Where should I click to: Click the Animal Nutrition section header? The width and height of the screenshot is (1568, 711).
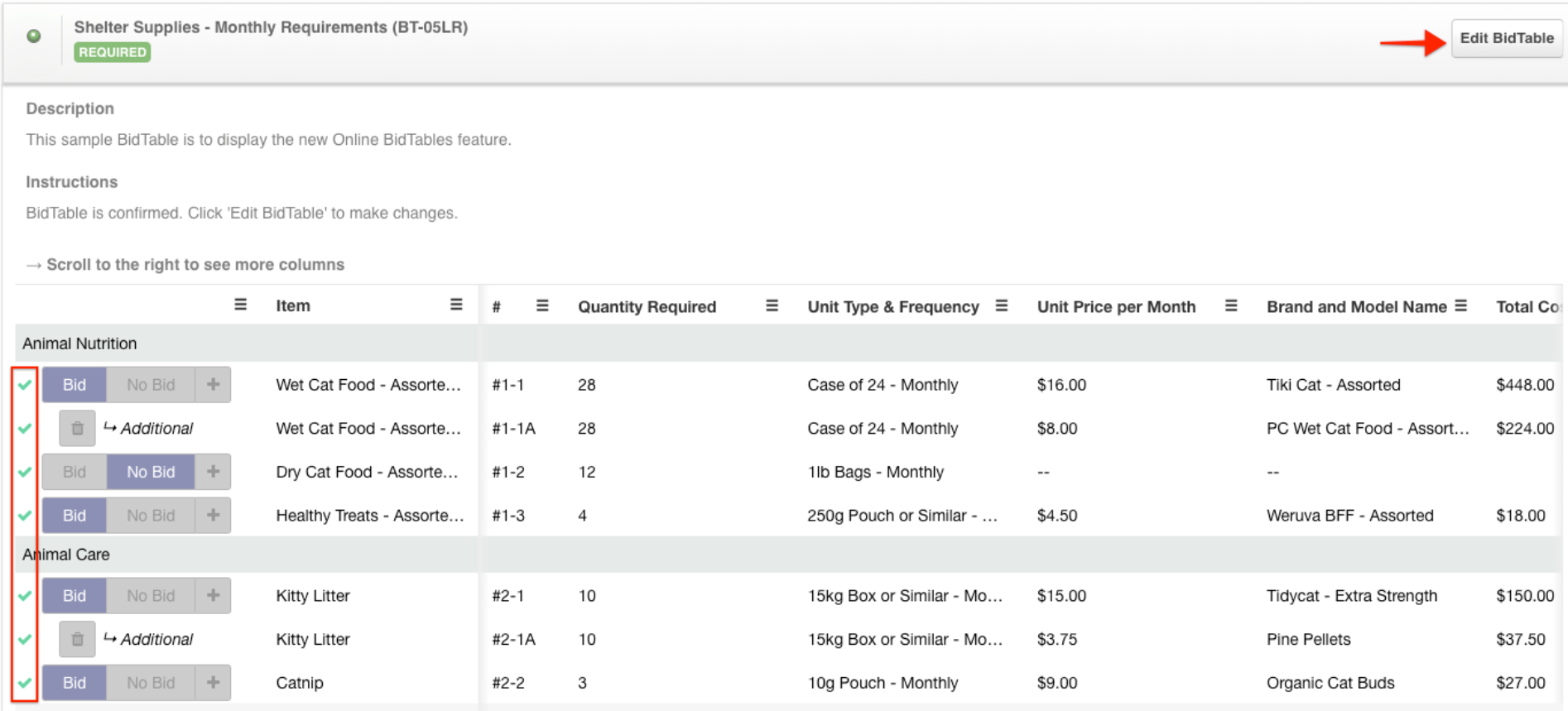pyautogui.click(x=79, y=343)
